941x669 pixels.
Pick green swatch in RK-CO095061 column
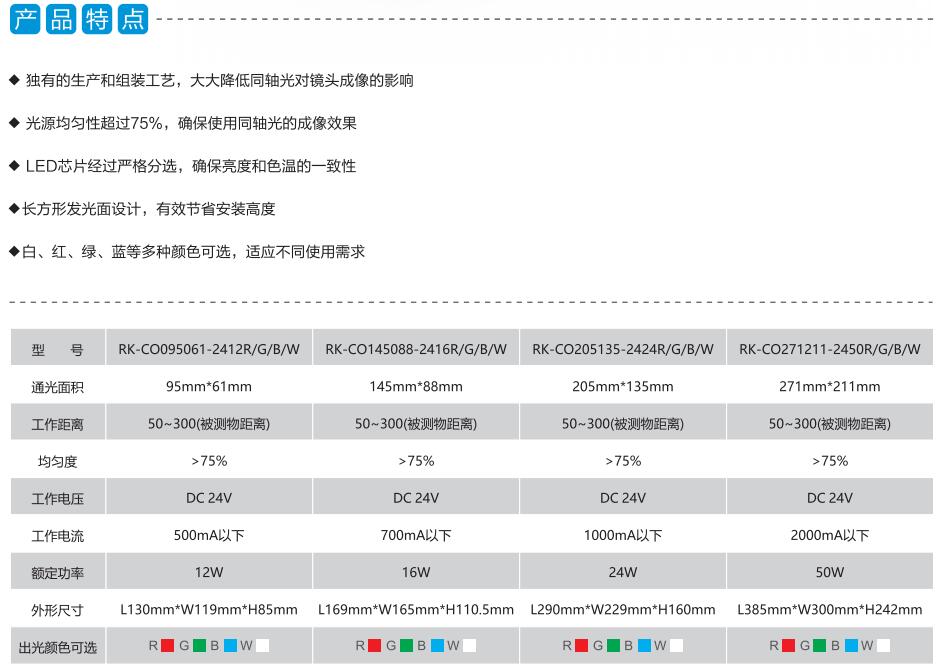(x=199, y=646)
